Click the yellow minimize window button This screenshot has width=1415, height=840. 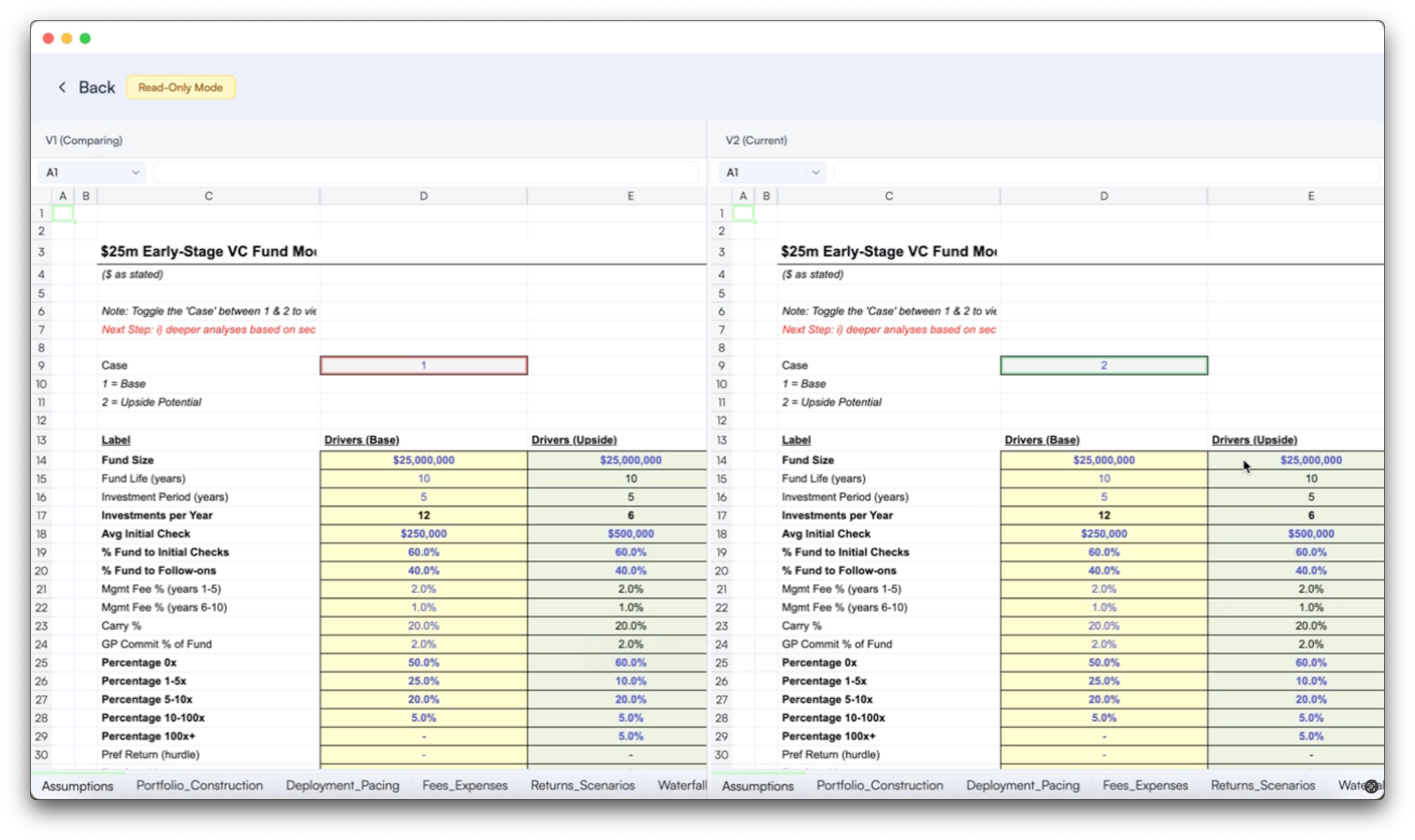(x=67, y=39)
